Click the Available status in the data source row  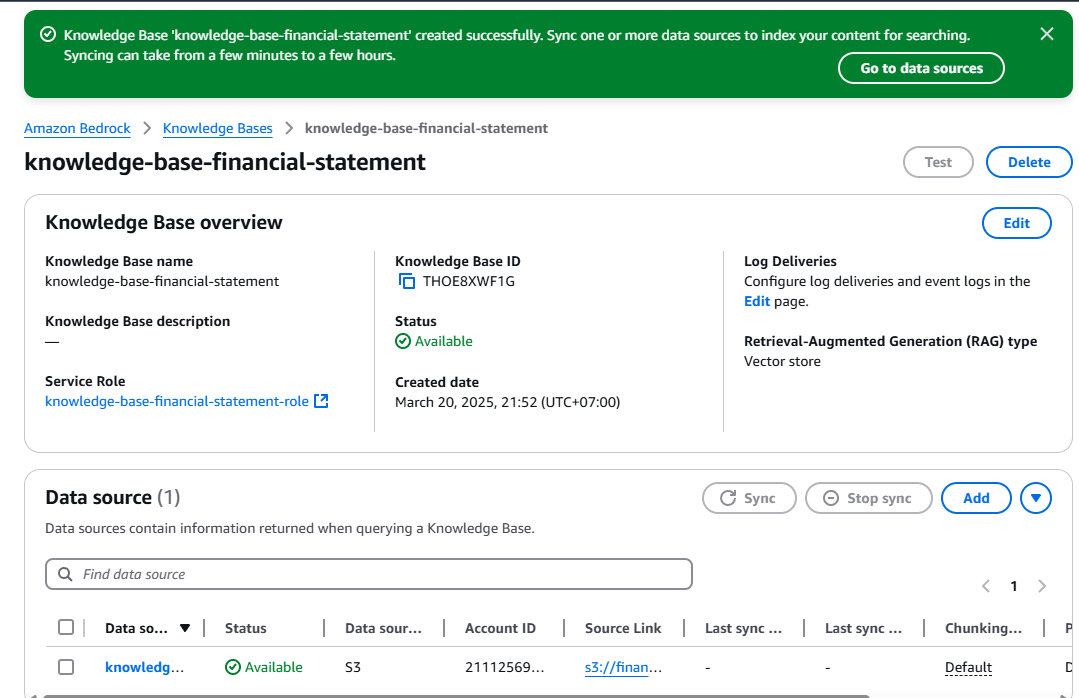pyautogui.click(x=264, y=667)
